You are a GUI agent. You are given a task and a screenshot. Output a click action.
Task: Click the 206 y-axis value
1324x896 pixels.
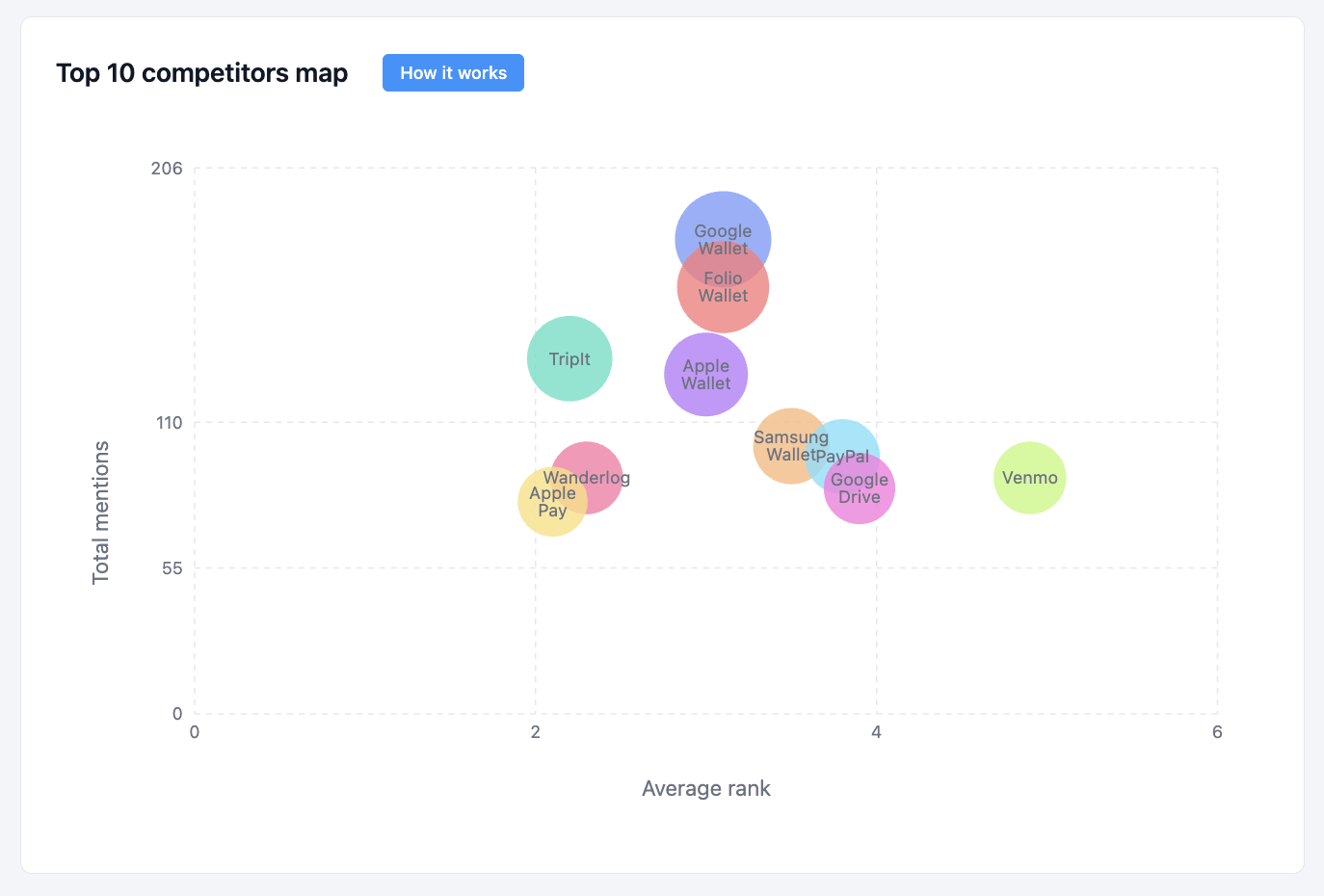click(167, 169)
